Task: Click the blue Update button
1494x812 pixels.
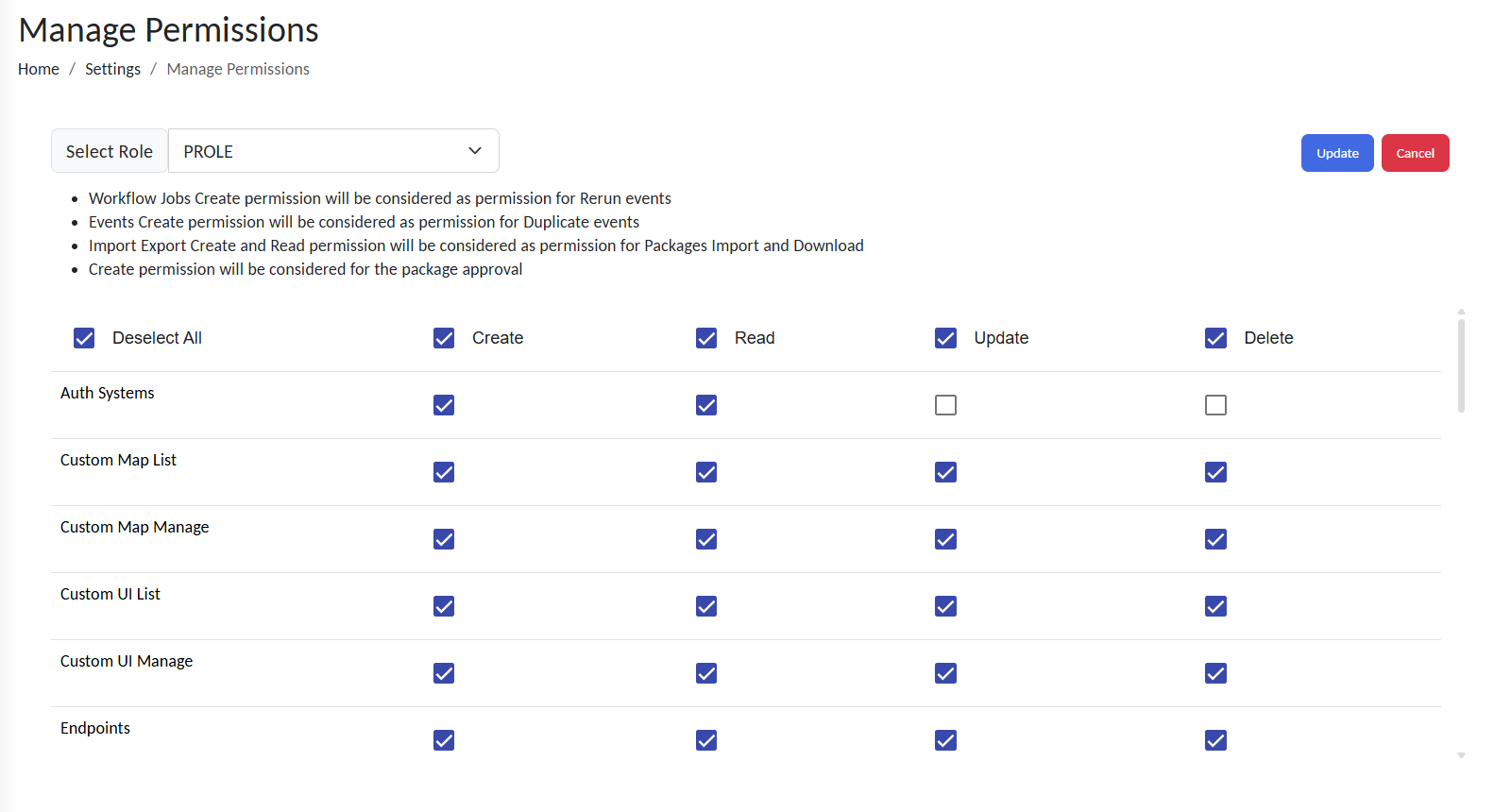Action: point(1336,153)
